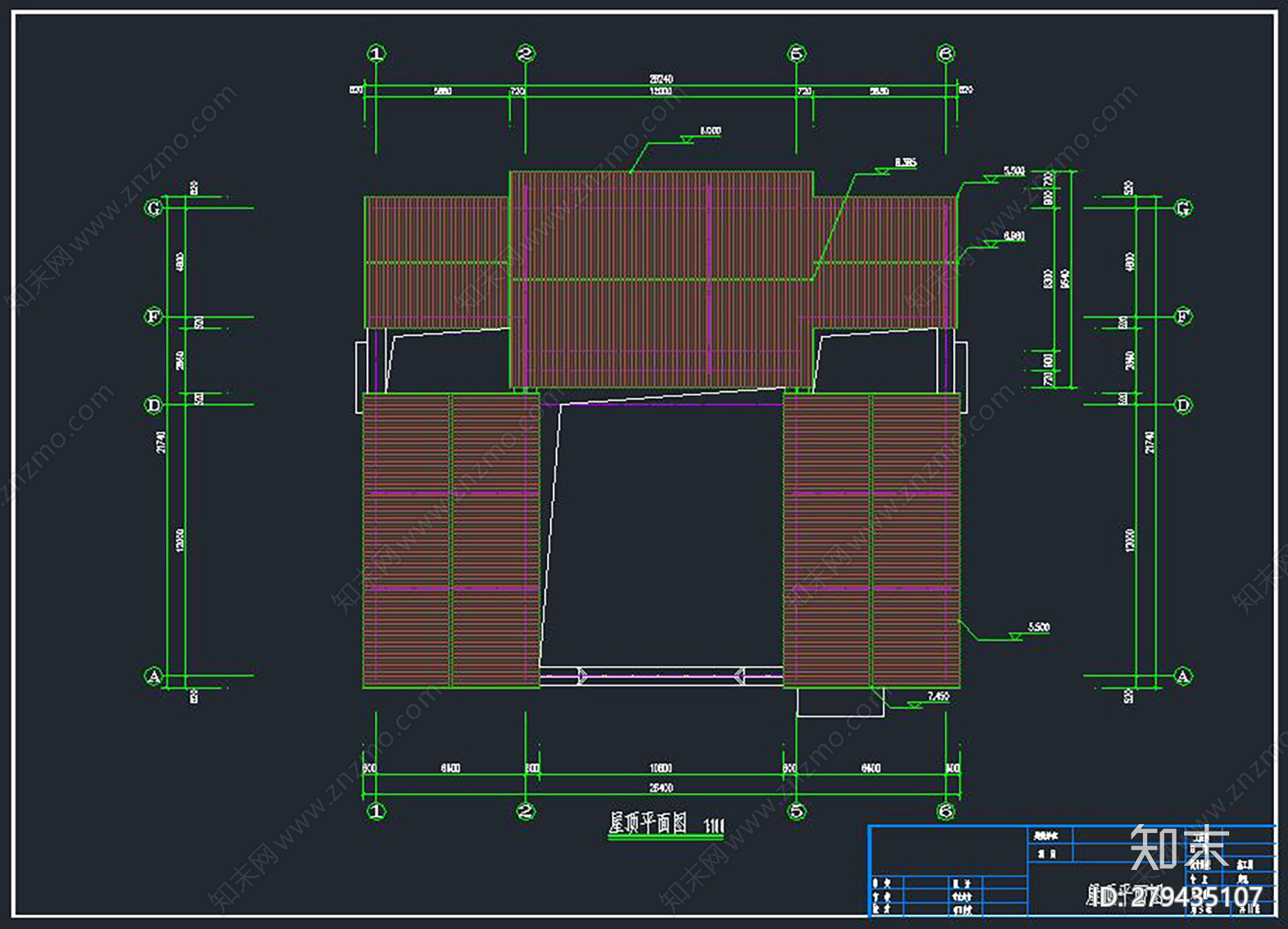Click the left vertical dimension 21740

(161, 442)
